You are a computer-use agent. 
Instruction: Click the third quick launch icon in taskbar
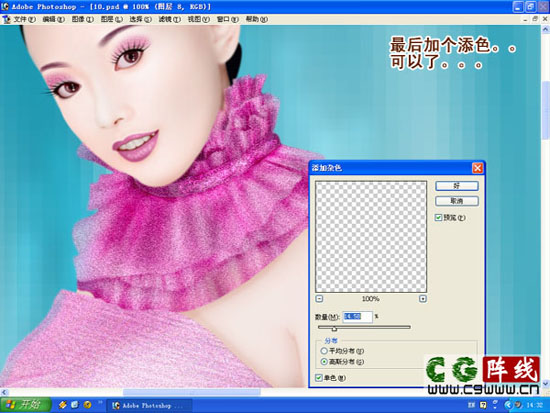tap(87, 405)
